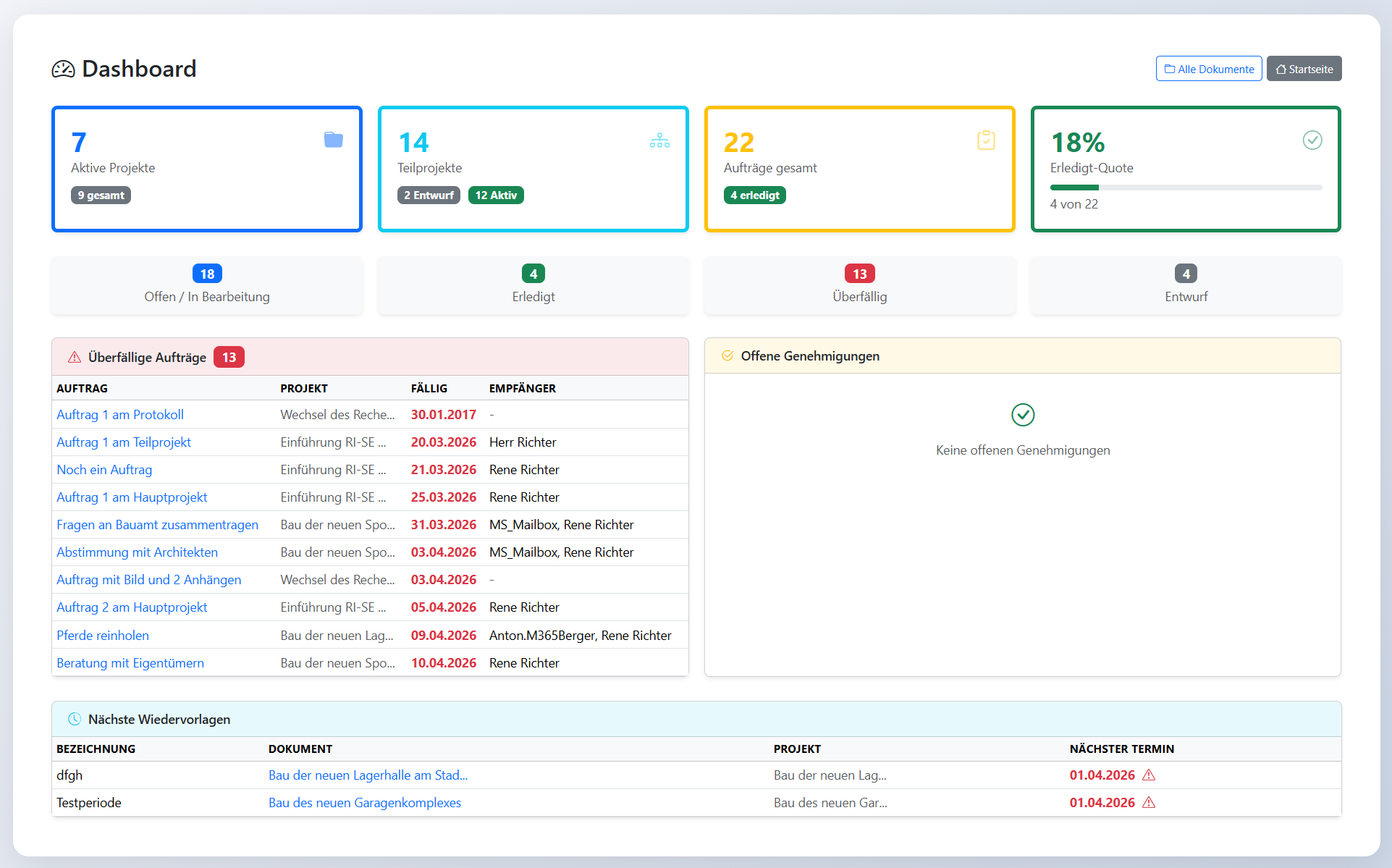
Task: Select the Überfällig summary card showing 13
Action: pyautogui.click(x=859, y=285)
